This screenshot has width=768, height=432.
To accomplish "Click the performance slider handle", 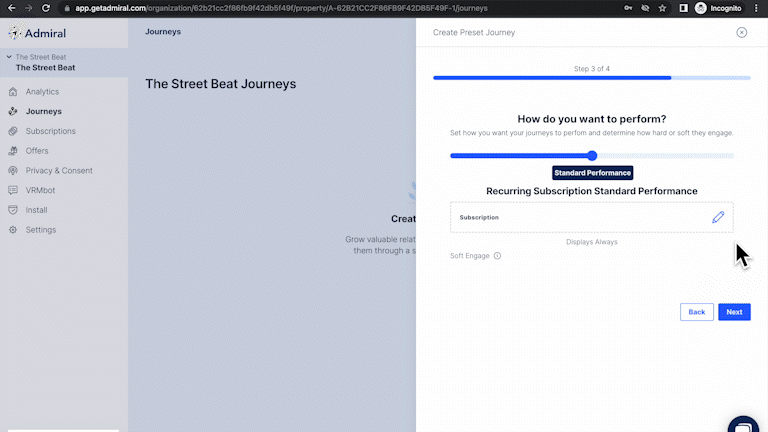I will point(592,156).
